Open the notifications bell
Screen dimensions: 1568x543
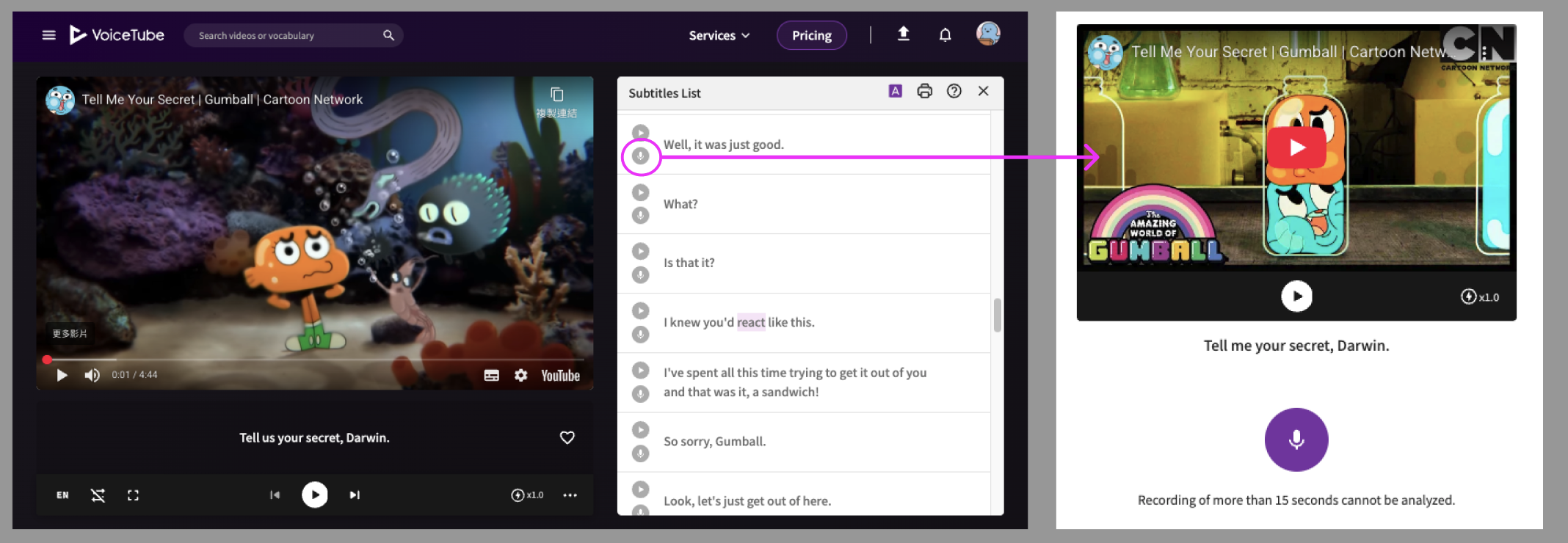click(x=945, y=34)
